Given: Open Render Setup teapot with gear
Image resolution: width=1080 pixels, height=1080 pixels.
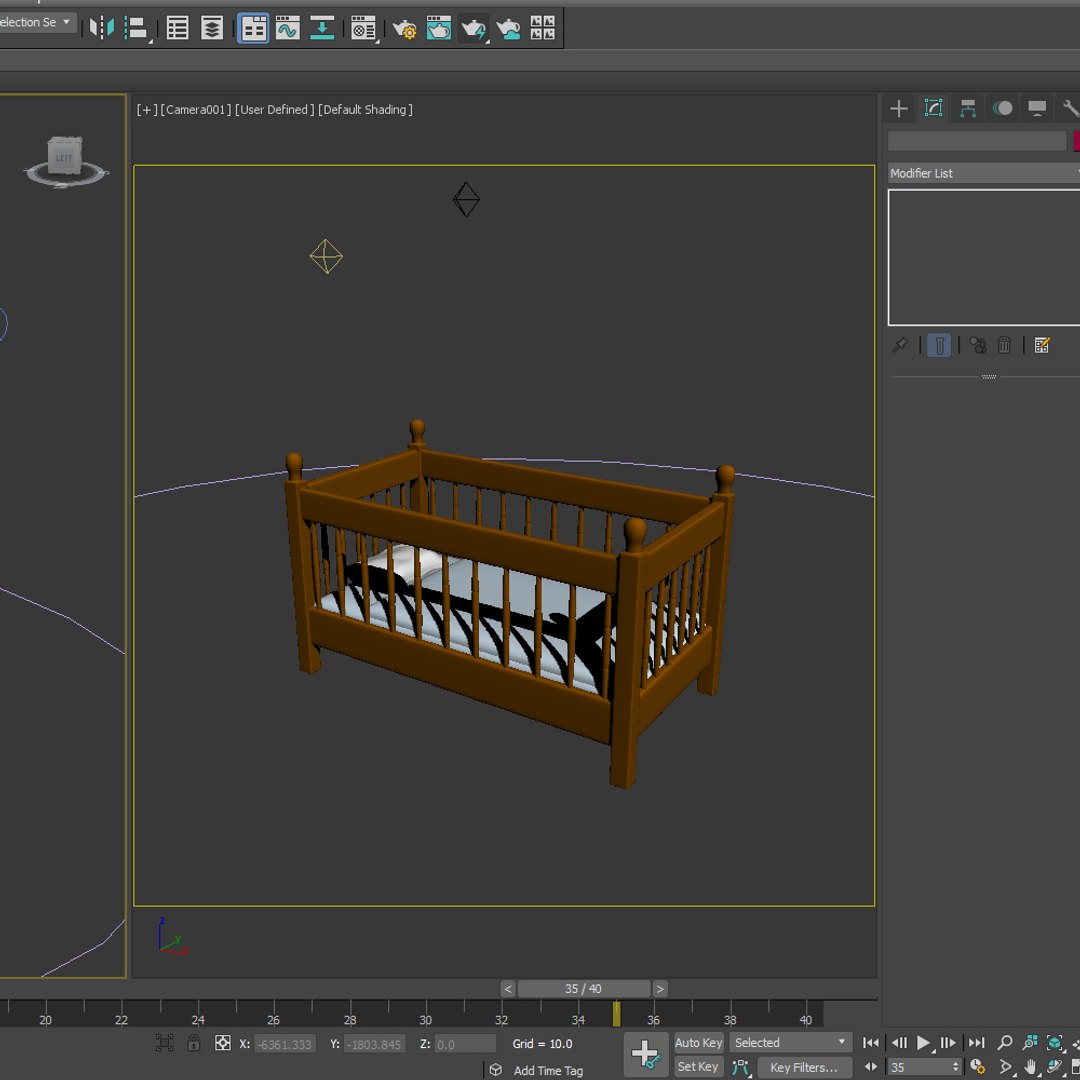Looking at the screenshot, I should point(404,29).
